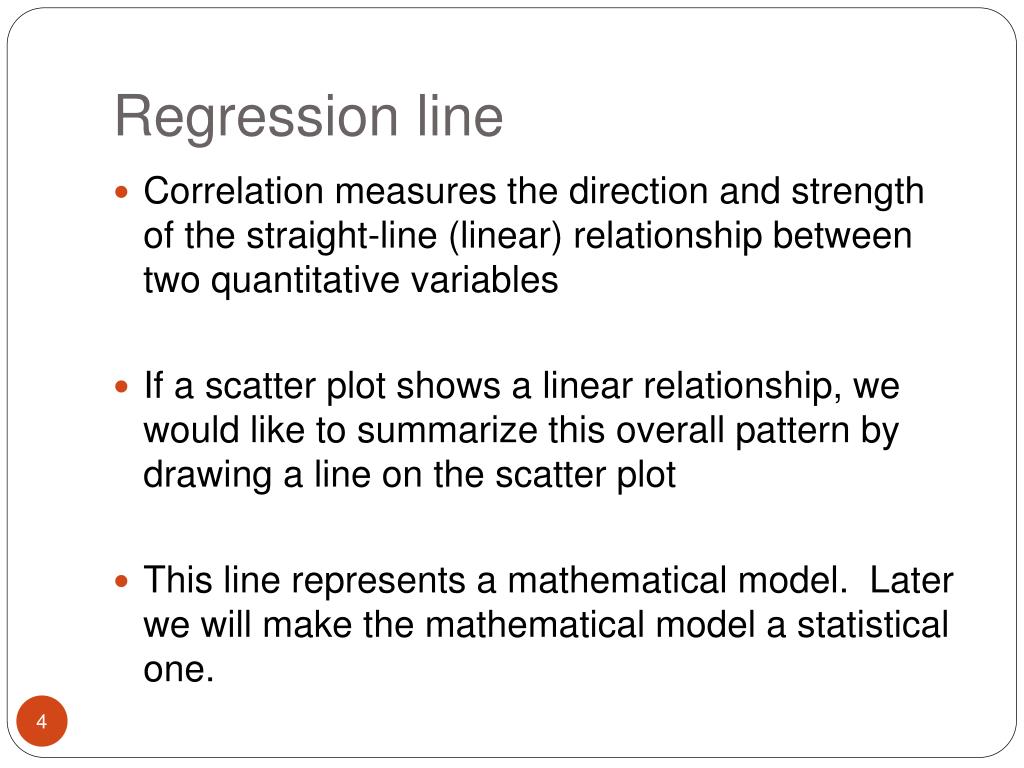Click the line 'two quantitative variables'

(x=351, y=280)
